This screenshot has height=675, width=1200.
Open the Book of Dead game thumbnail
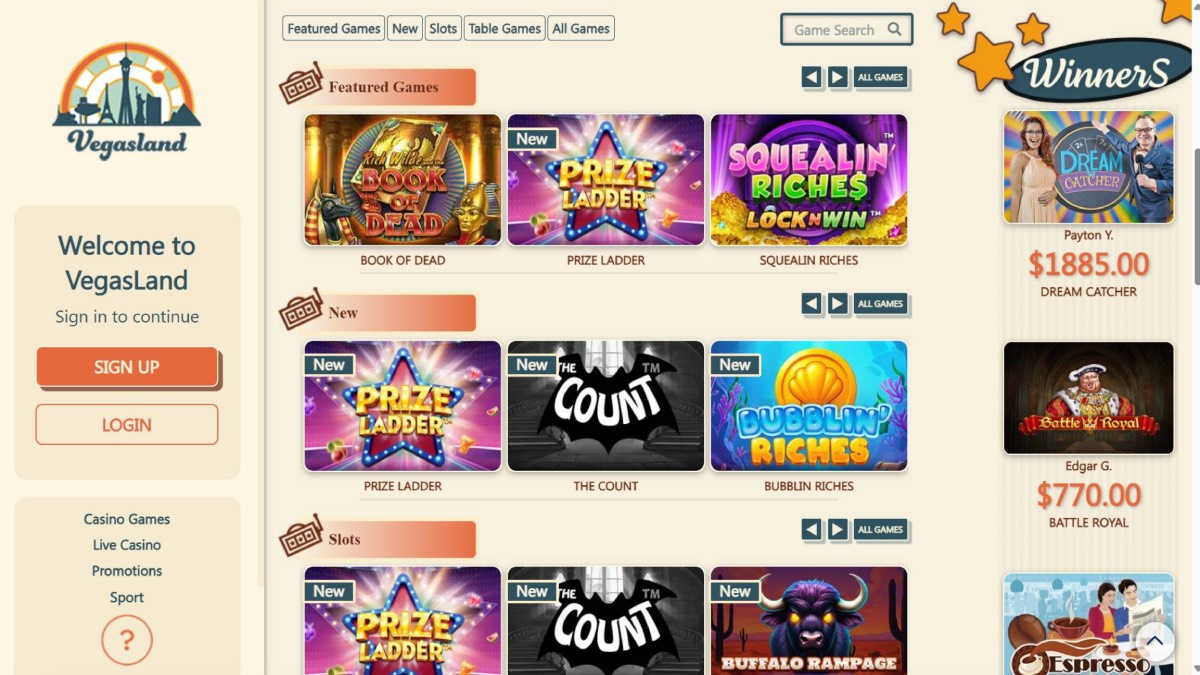click(403, 180)
